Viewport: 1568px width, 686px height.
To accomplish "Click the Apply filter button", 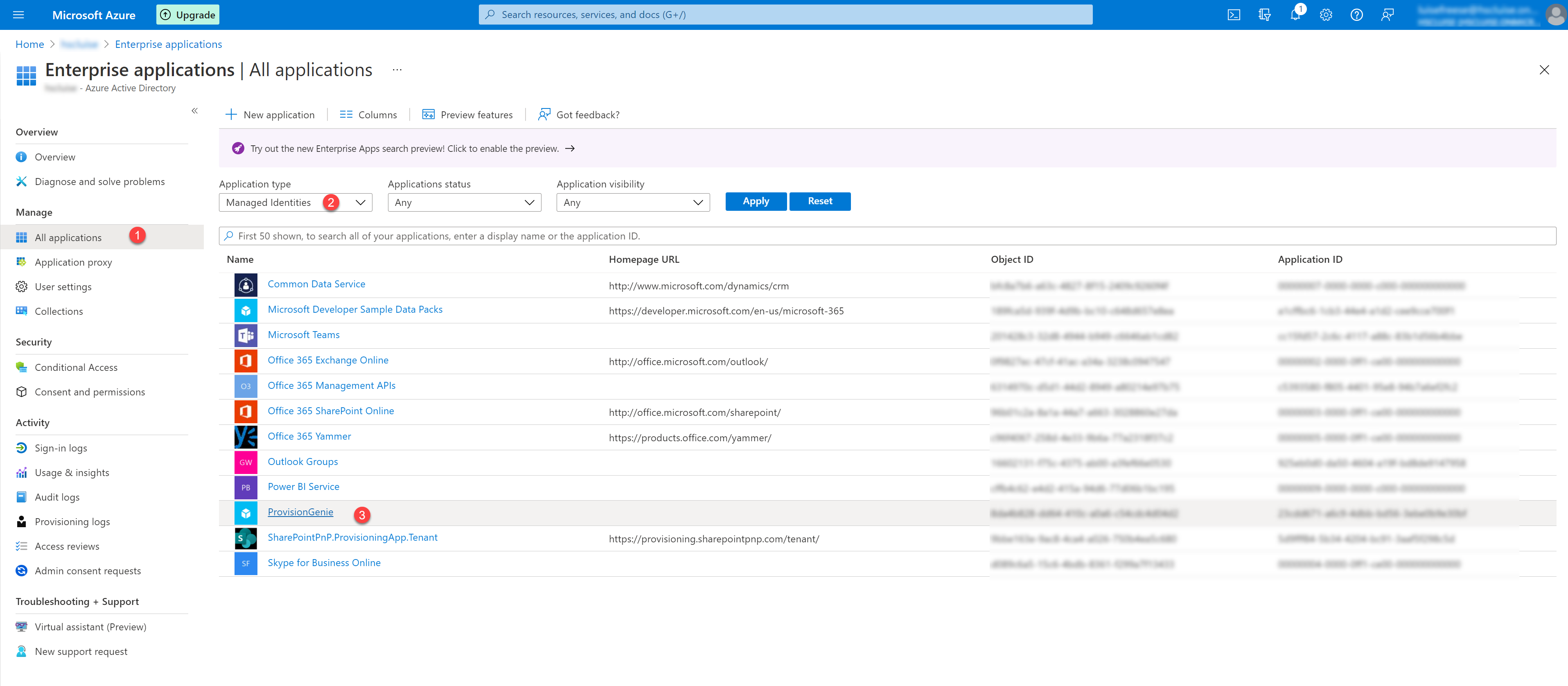I will (755, 201).
